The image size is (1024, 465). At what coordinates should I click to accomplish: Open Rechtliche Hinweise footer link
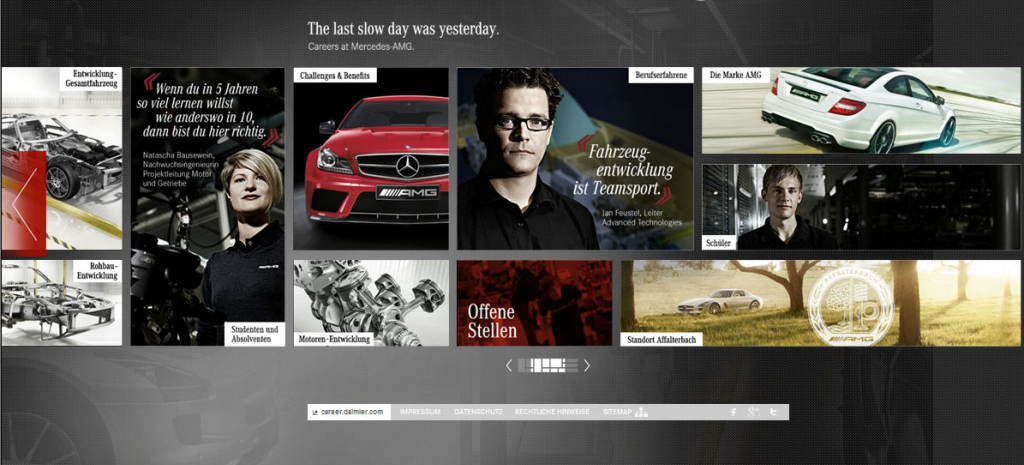coord(552,412)
